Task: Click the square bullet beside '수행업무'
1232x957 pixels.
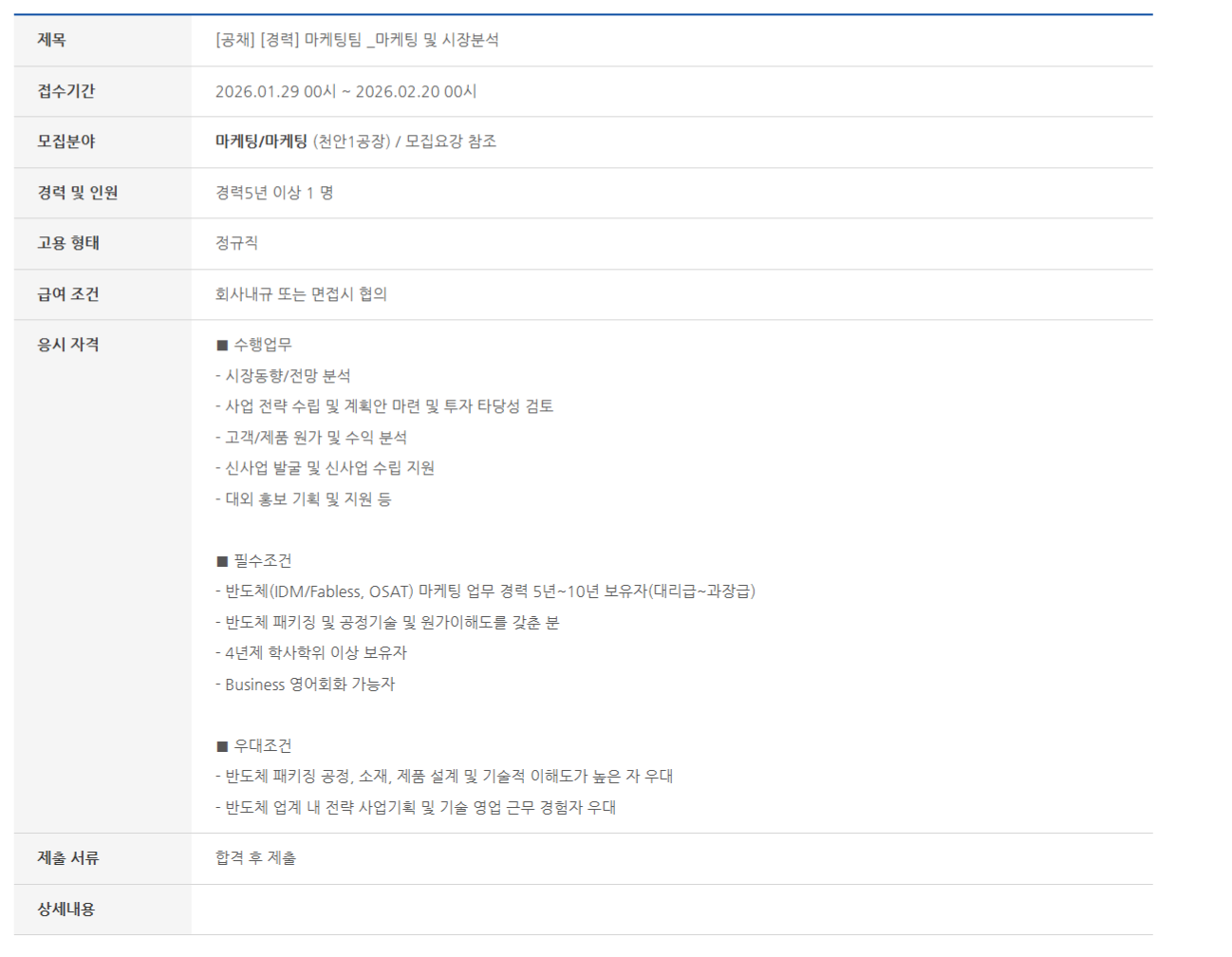Action: click(x=222, y=346)
